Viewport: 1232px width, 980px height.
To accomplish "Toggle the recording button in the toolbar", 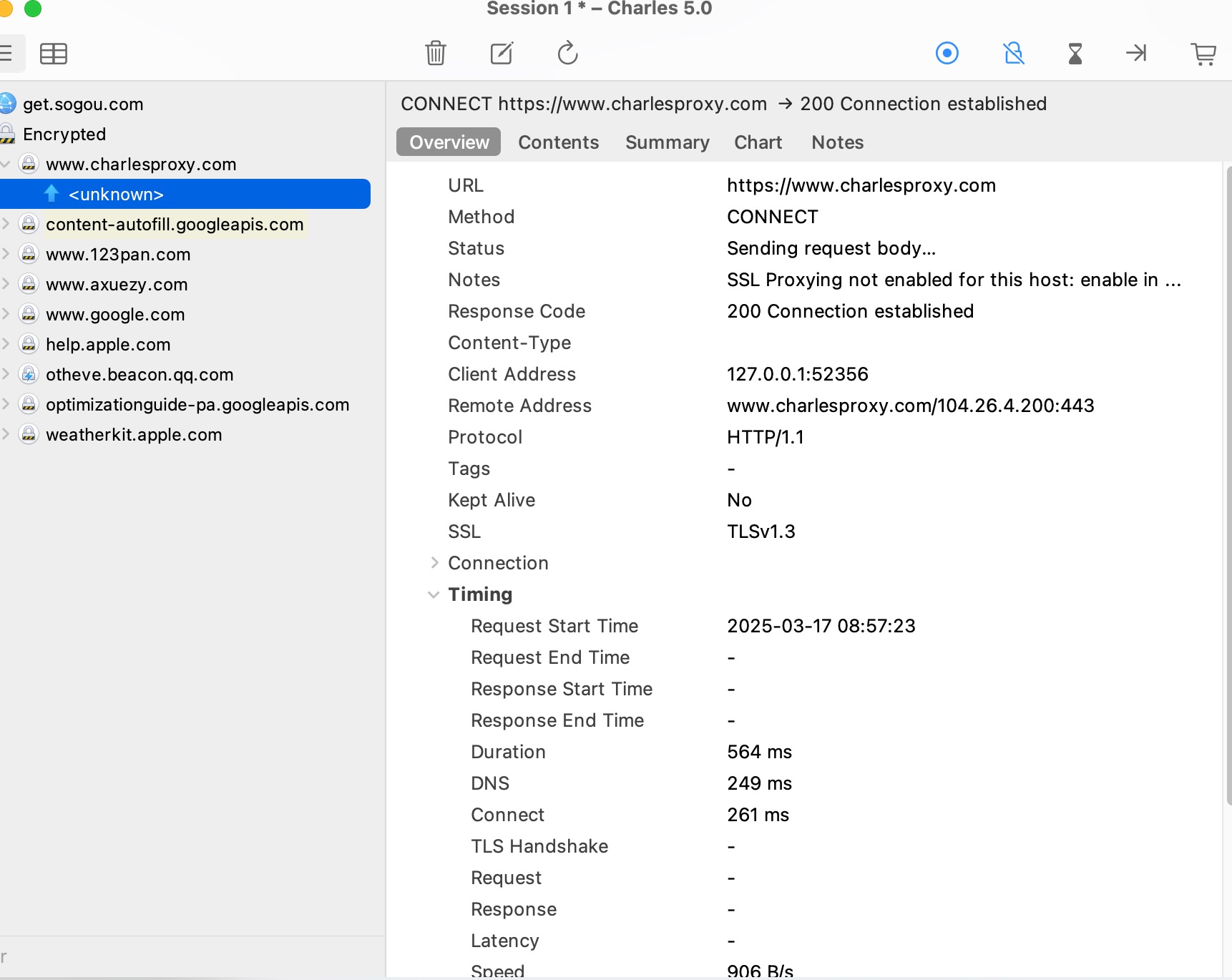I will pos(947,53).
